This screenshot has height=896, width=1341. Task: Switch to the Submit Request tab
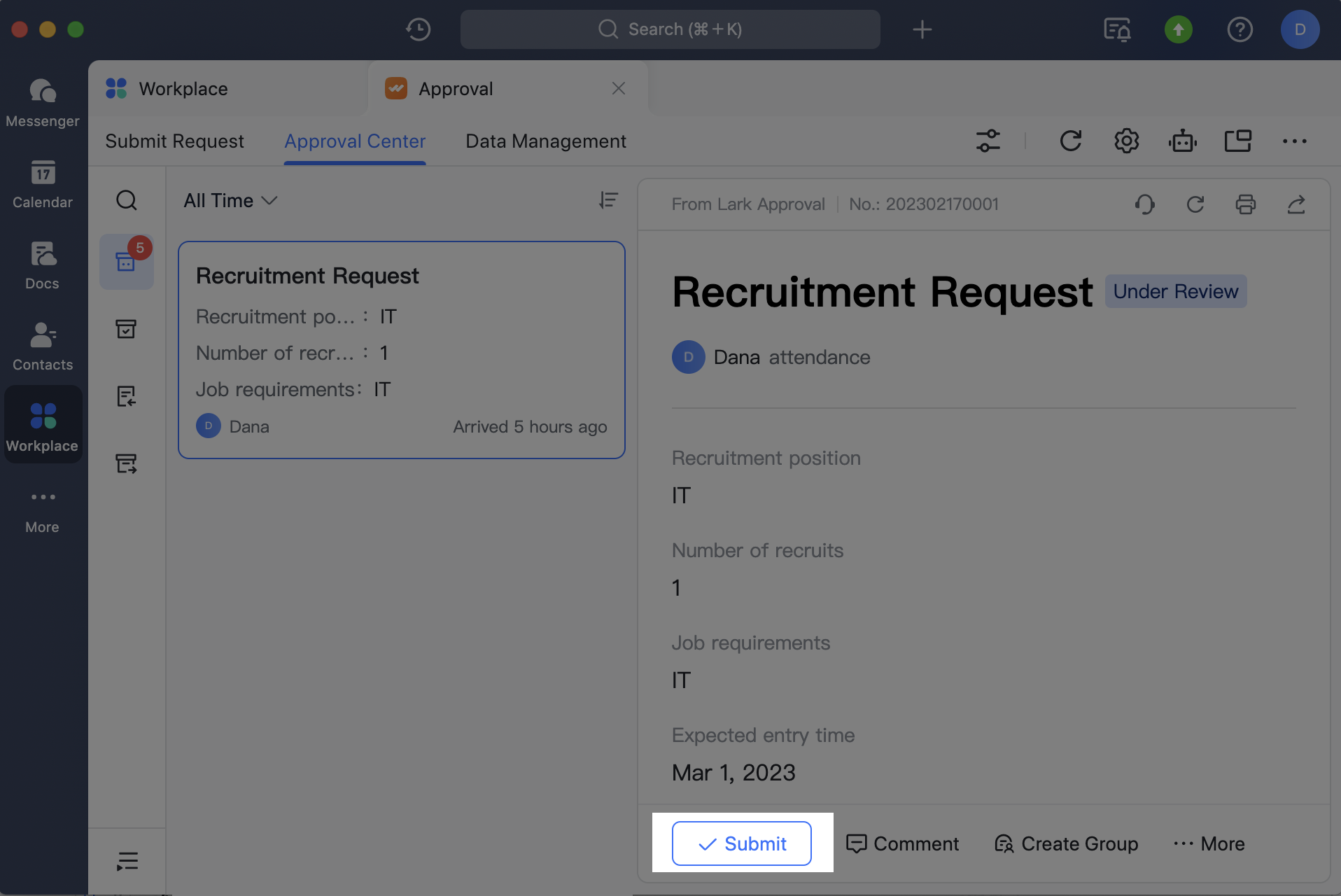coord(174,141)
